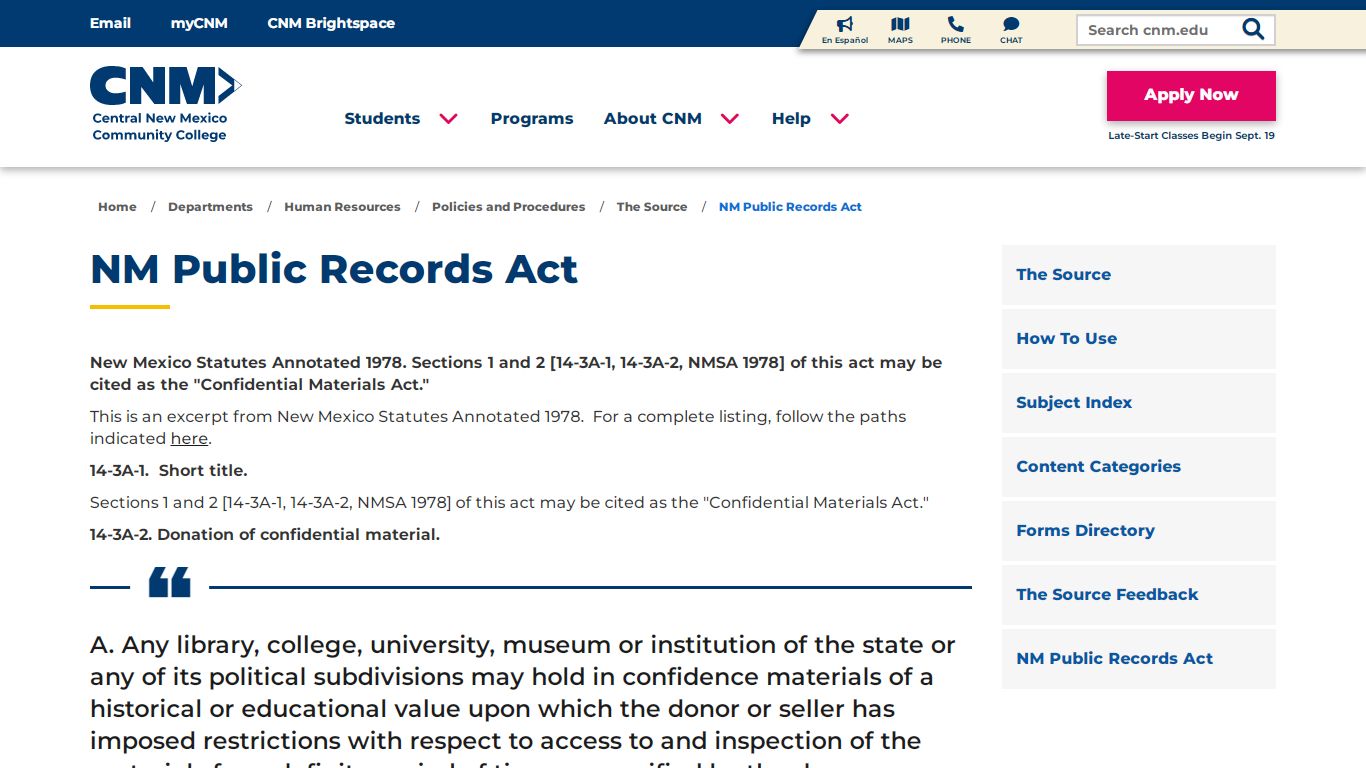Viewport: 1366px width, 768px height.
Task: Open The Source breadcrumb link
Action: point(652,207)
